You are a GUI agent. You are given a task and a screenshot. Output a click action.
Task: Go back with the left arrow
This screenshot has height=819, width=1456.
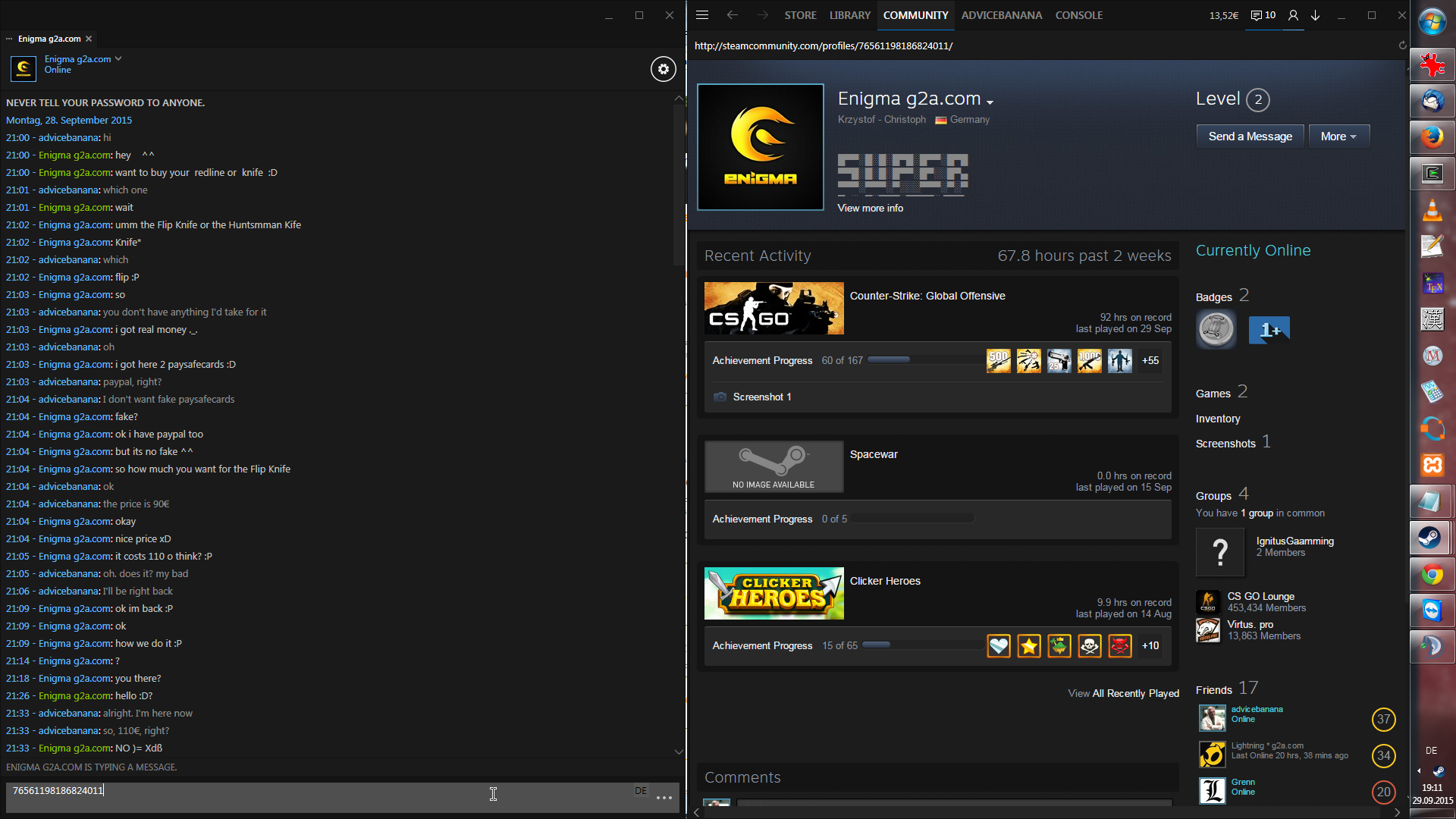pyautogui.click(x=732, y=15)
